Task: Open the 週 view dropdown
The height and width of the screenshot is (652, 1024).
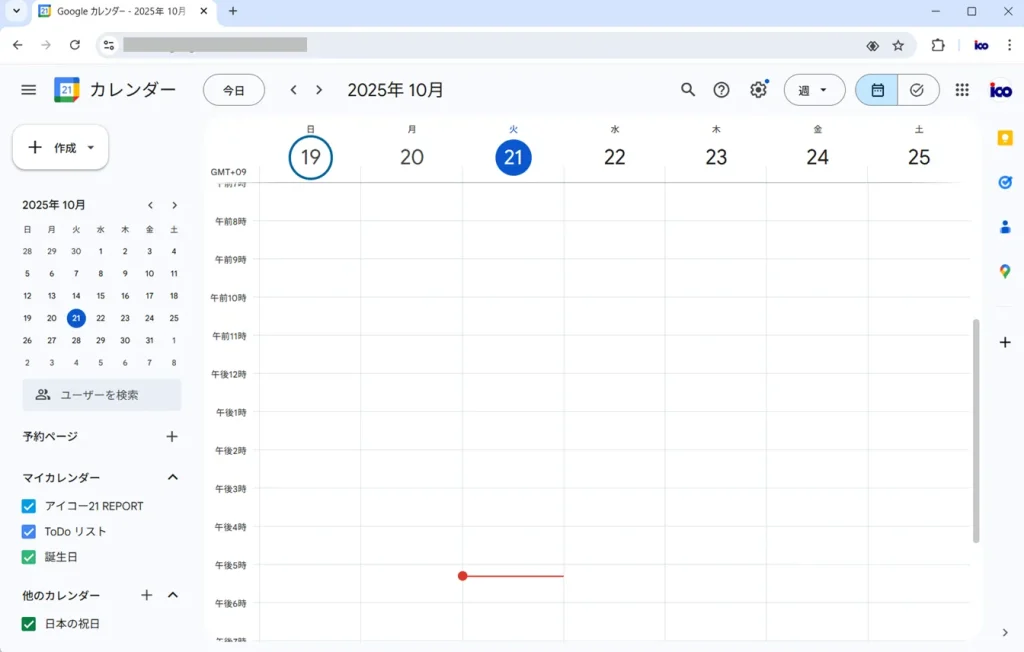Action: tap(813, 90)
